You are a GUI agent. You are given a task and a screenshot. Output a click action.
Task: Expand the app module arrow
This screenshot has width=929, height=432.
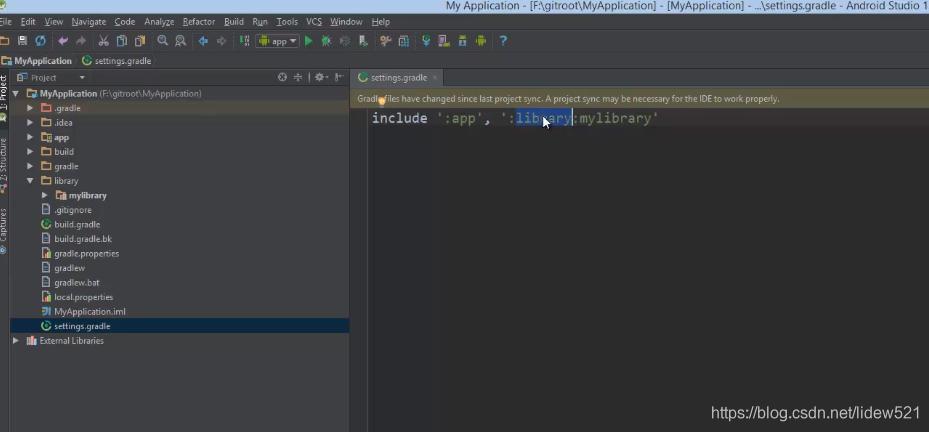[x=30, y=137]
